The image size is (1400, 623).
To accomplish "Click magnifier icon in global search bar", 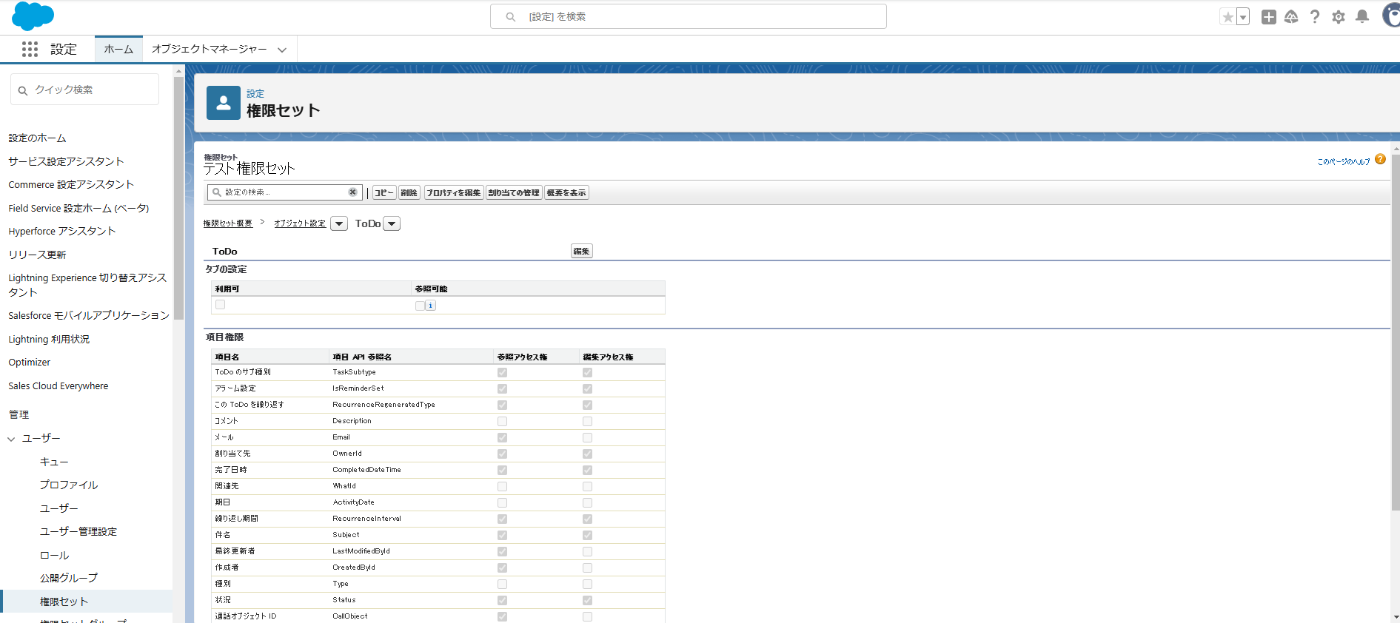I will click(511, 17).
